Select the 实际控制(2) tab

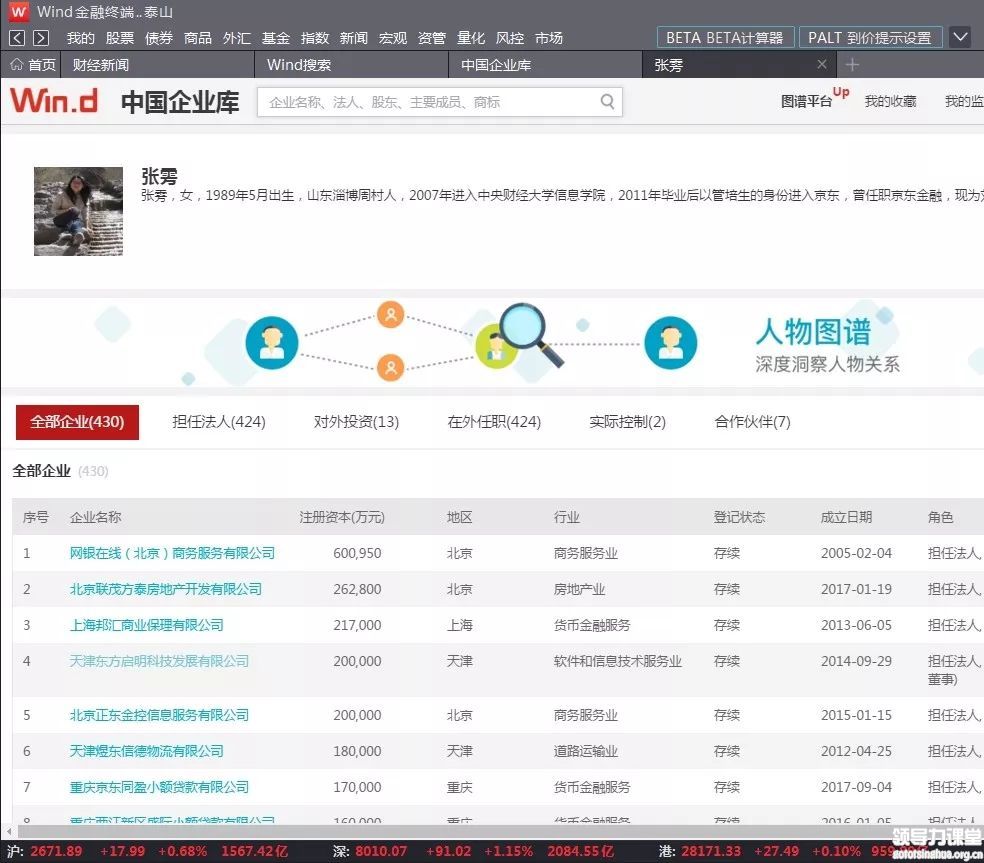click(627, 422)
